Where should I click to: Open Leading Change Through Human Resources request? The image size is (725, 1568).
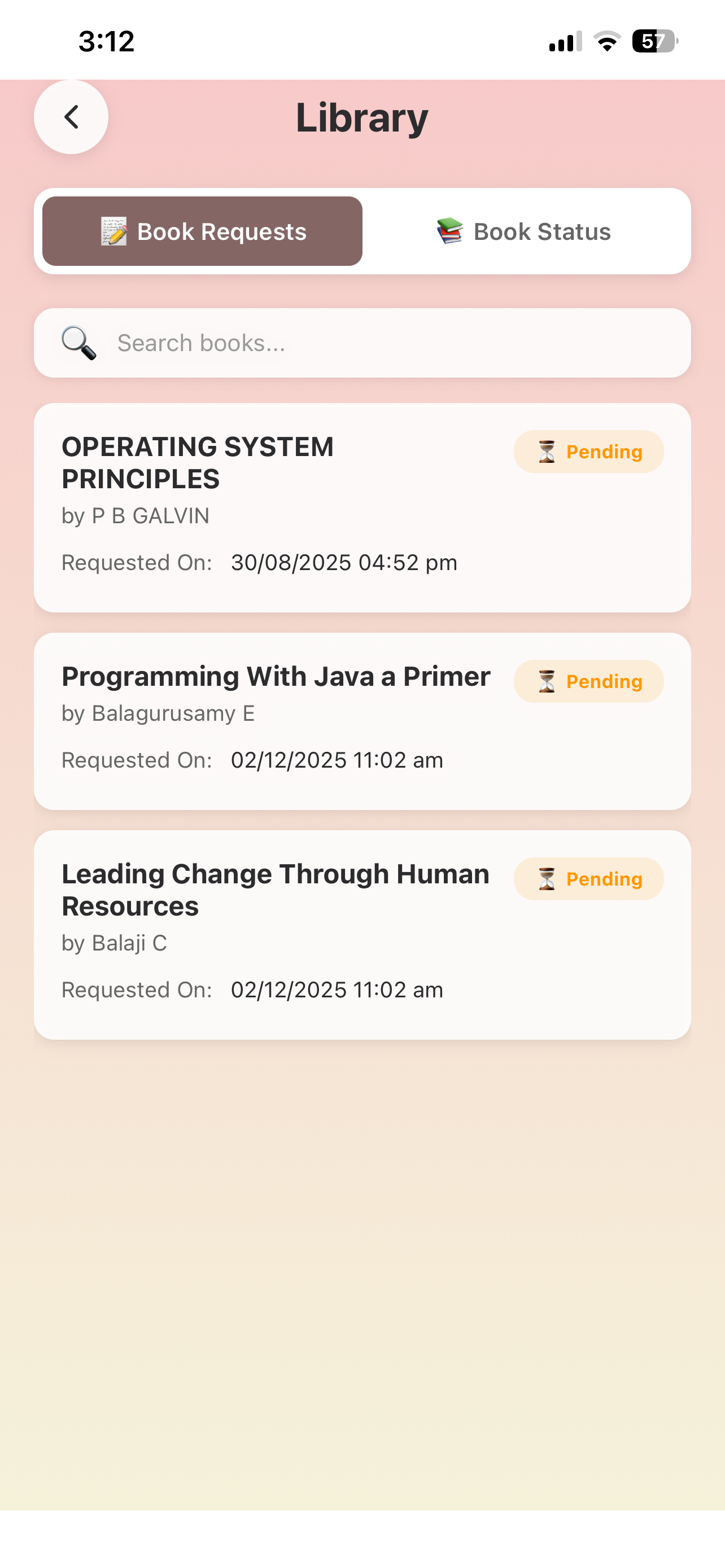pyautogui.click(x=362, y=935)
